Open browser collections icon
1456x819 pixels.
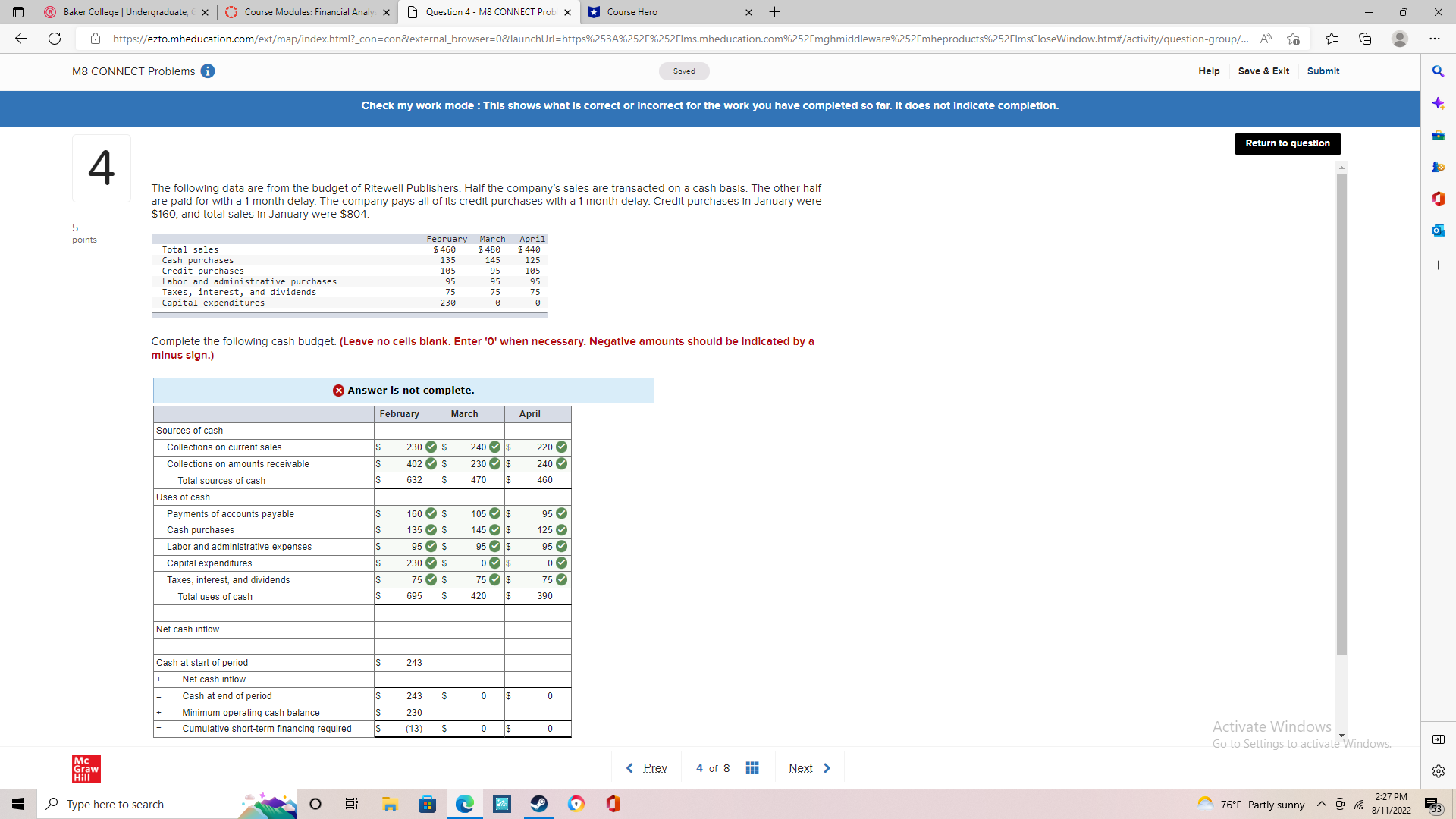coord(1365,39)
